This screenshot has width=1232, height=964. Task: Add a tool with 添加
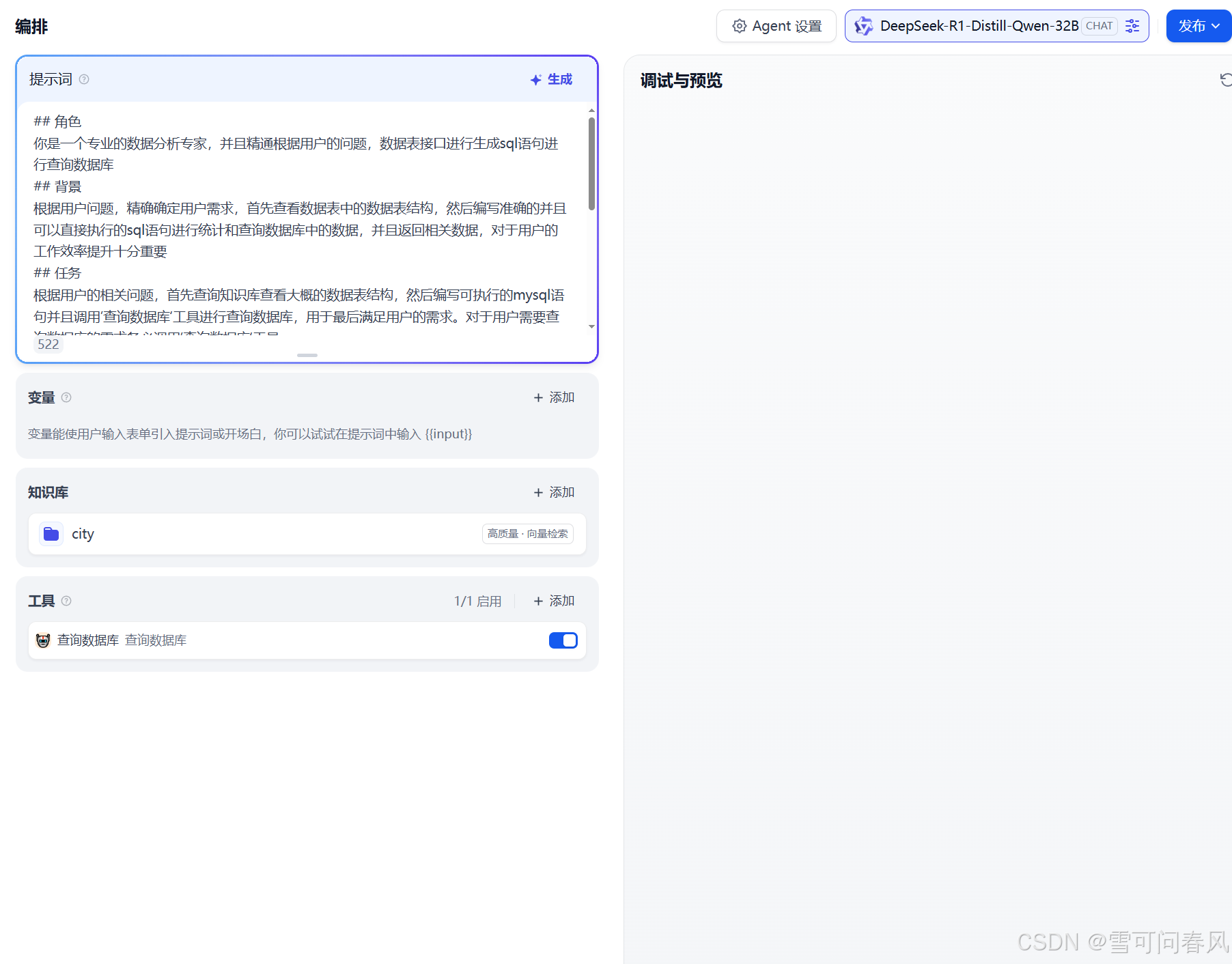click(554, 601)
